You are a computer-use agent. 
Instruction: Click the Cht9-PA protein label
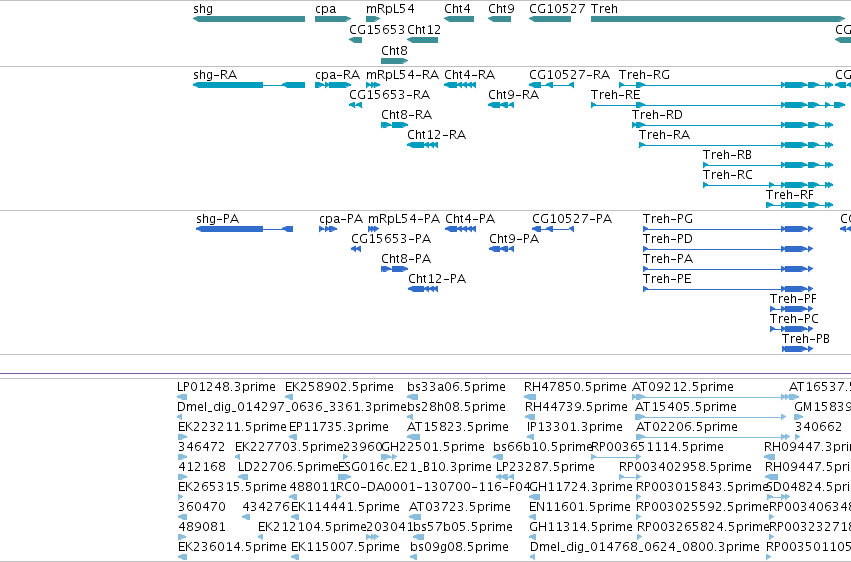click(514, 239)
